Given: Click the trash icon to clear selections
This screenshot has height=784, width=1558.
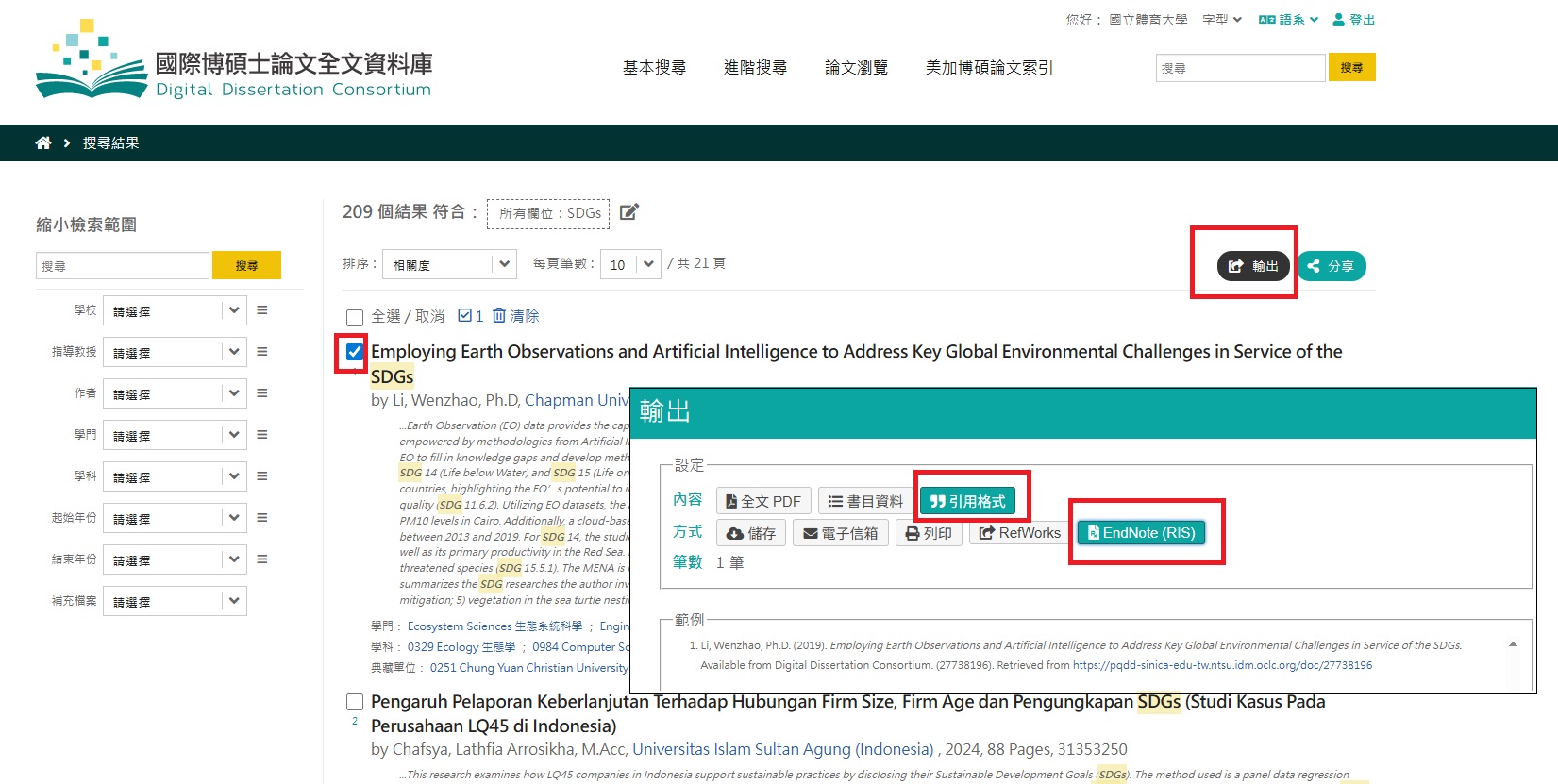Looking at the screenshot, I should pos(499,315).
